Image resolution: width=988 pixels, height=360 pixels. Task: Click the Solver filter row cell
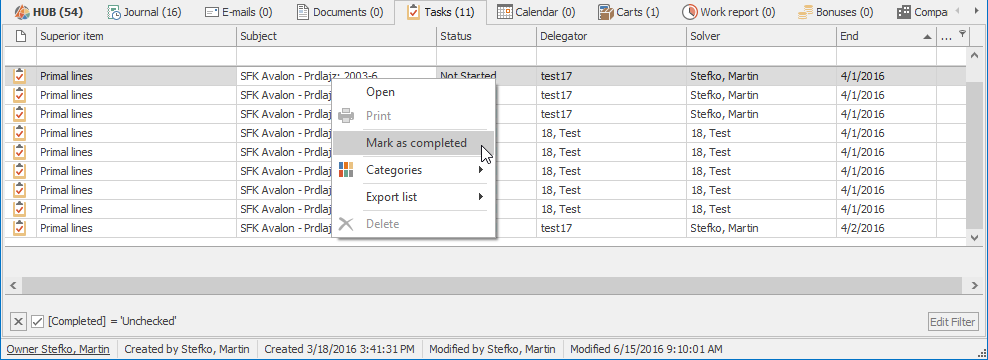[x=761, y=56]
